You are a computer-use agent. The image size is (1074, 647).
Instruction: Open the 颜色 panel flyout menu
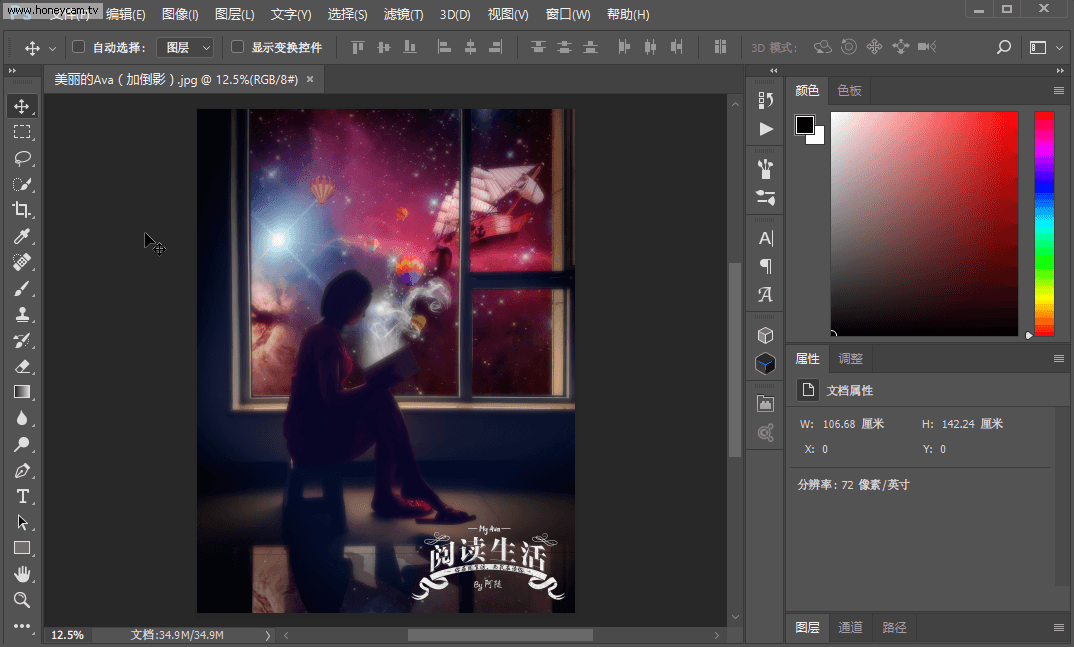[x=1058, y=90]
